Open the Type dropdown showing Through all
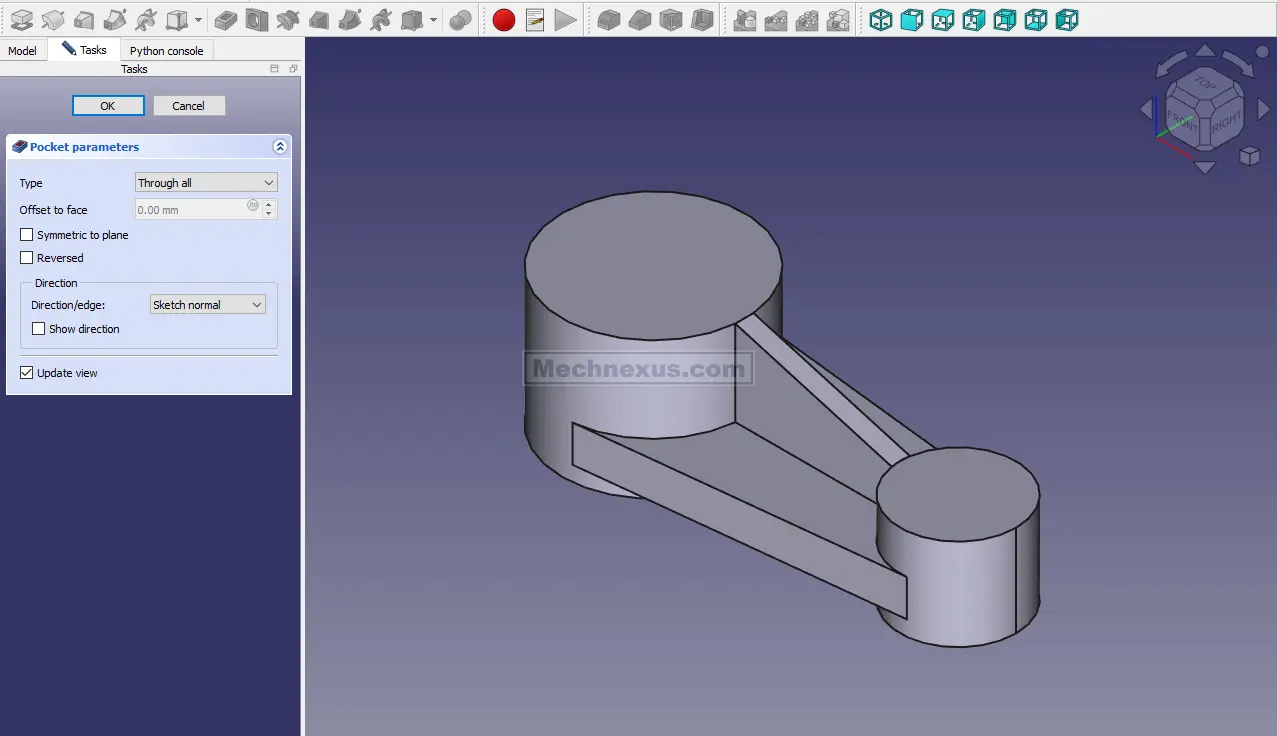The height and width of the screenshot is (736, 1277). [206, 183]
